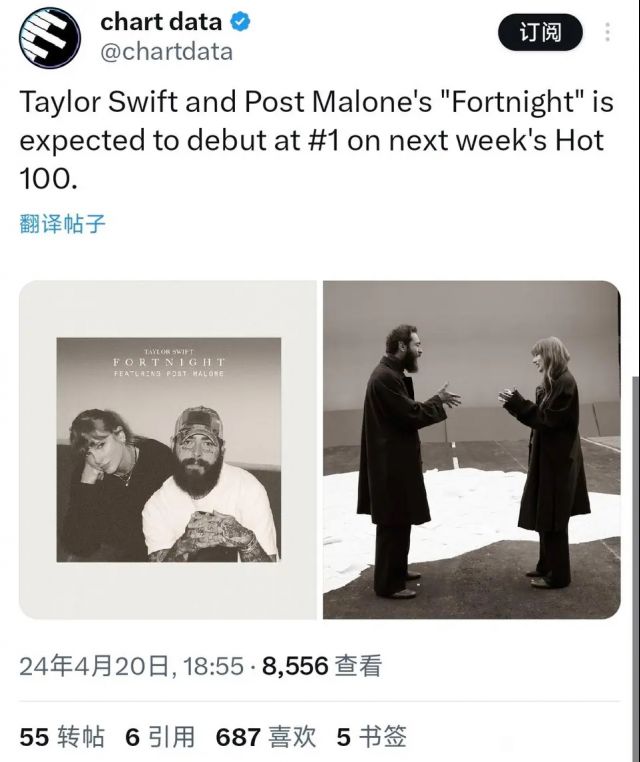
Task: Open the three-dot more options menu
Action: [607, 32]
